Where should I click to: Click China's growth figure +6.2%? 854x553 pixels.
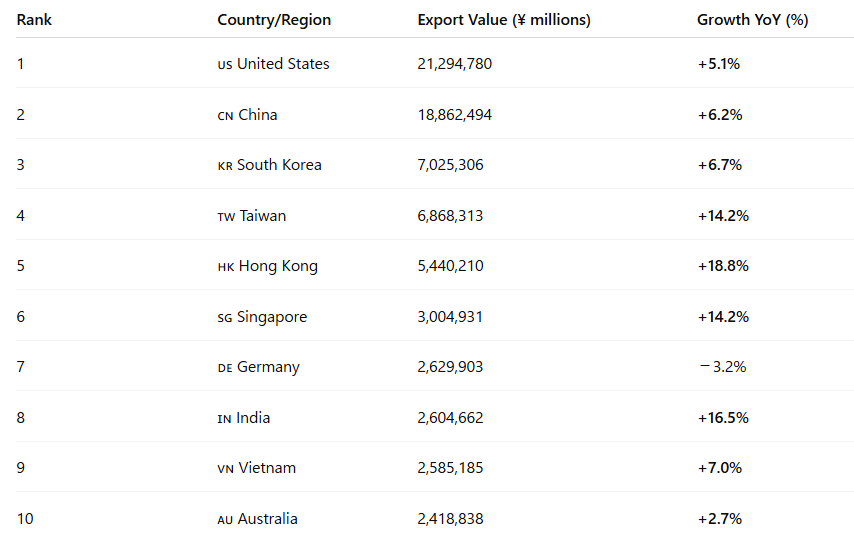(719, 115)
